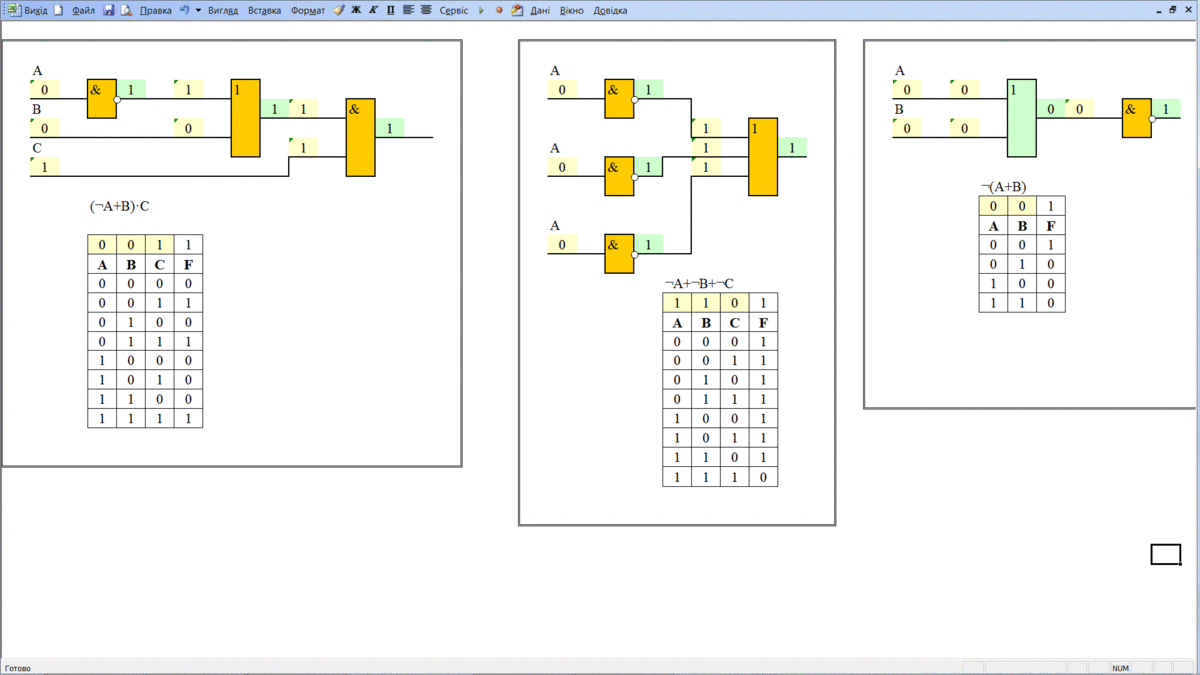Click the NUM indicator in status bar
This screenshot has height=675, width=1200.
click(x=1120, y=668)
